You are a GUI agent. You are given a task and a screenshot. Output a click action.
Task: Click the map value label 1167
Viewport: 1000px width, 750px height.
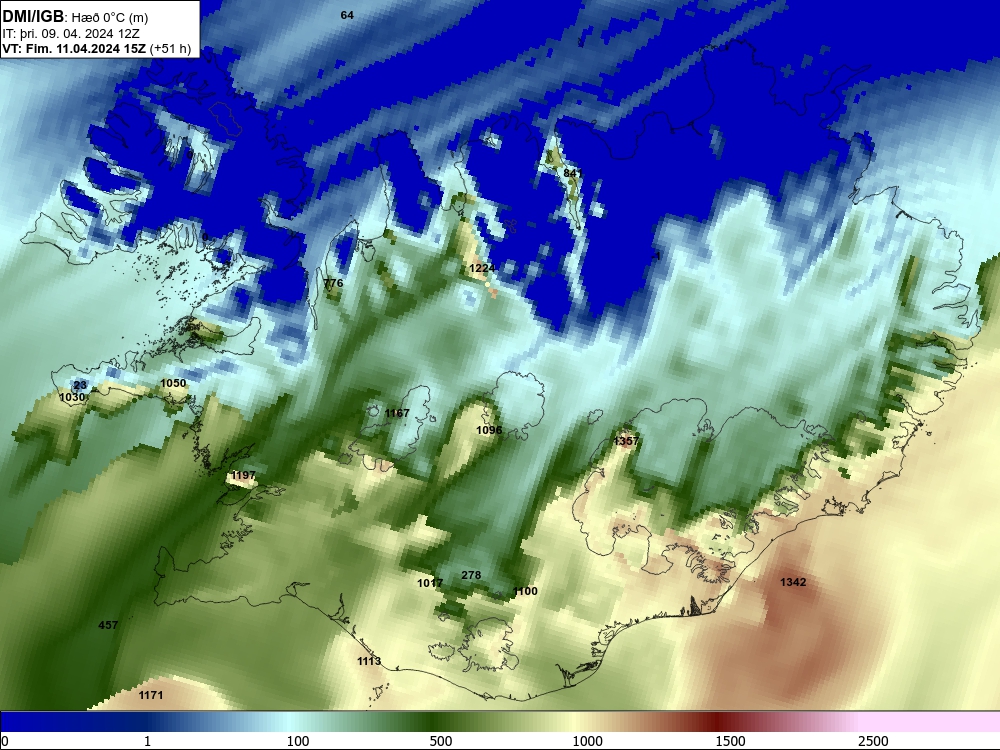coord(397,413)
